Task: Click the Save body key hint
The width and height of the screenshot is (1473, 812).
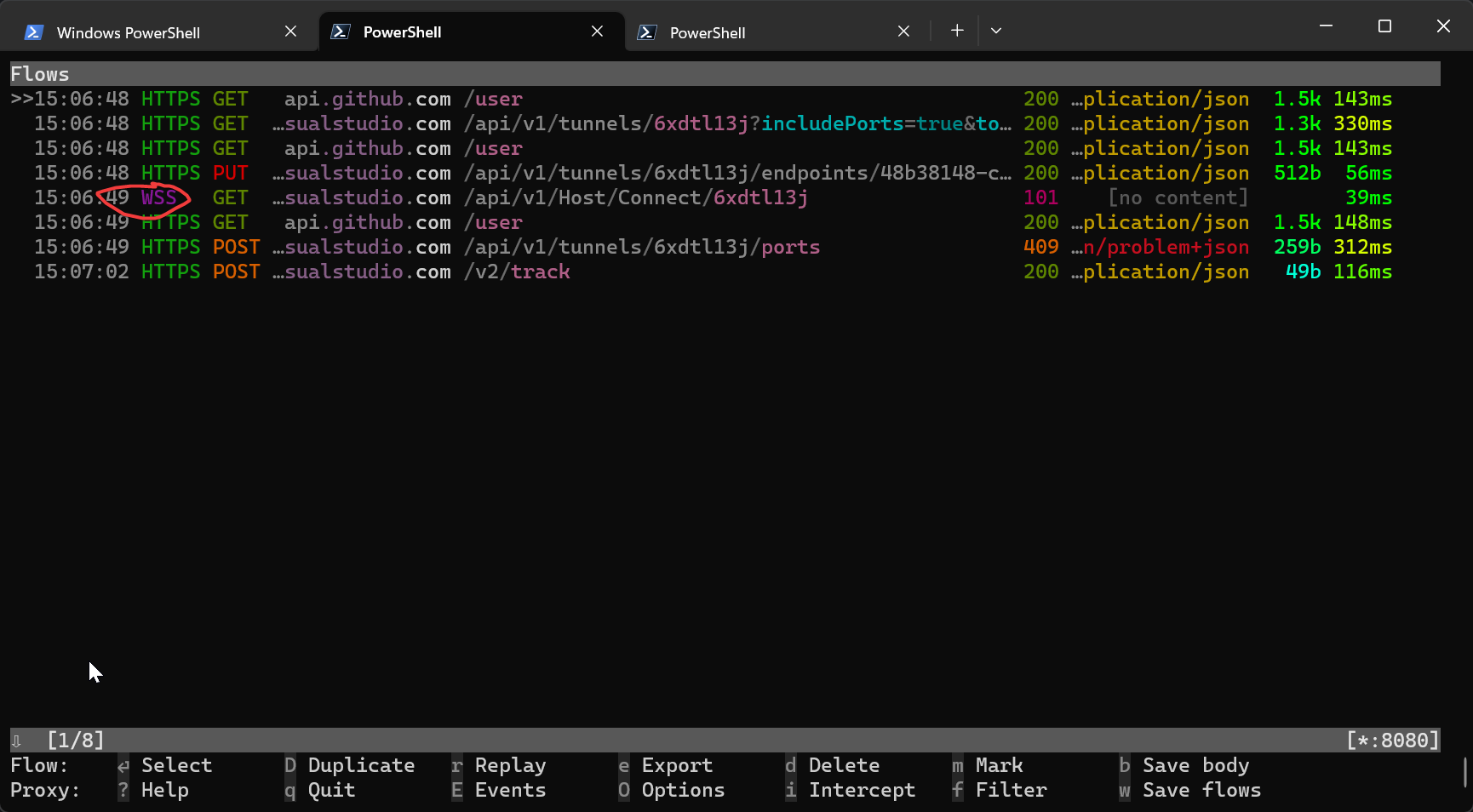Action: coord(1184,765)
